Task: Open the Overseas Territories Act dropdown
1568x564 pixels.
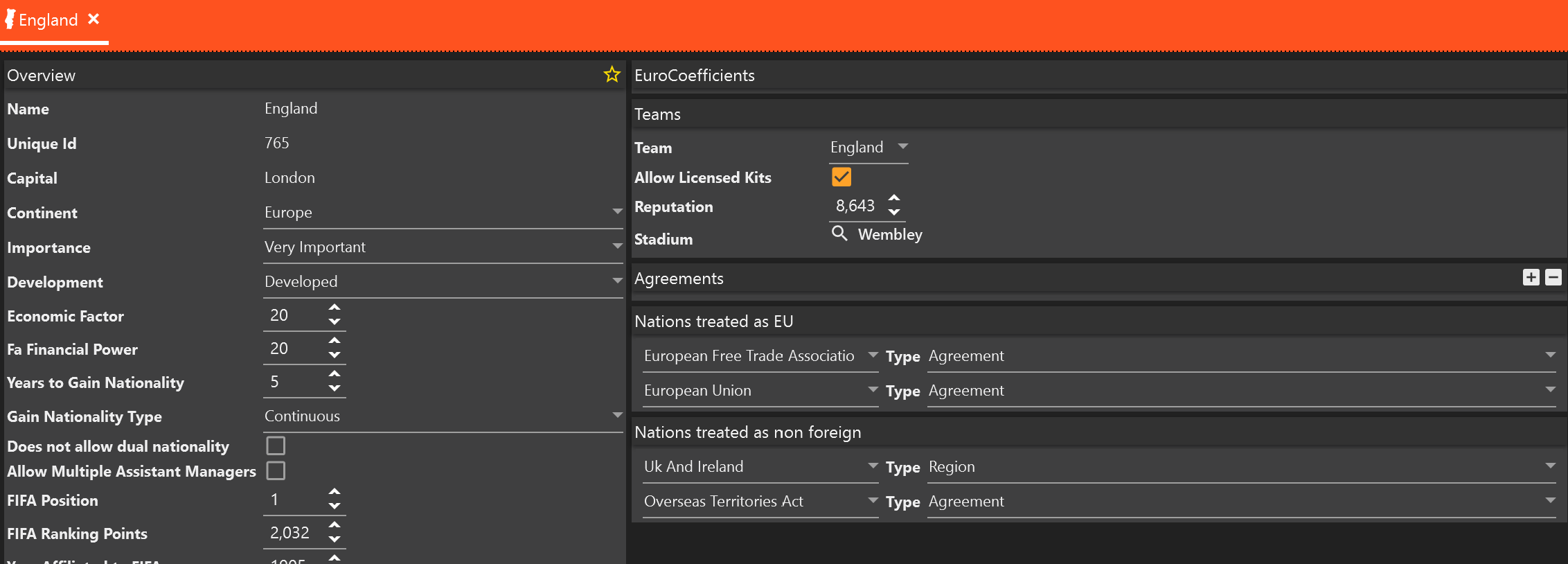Action: 760,502
